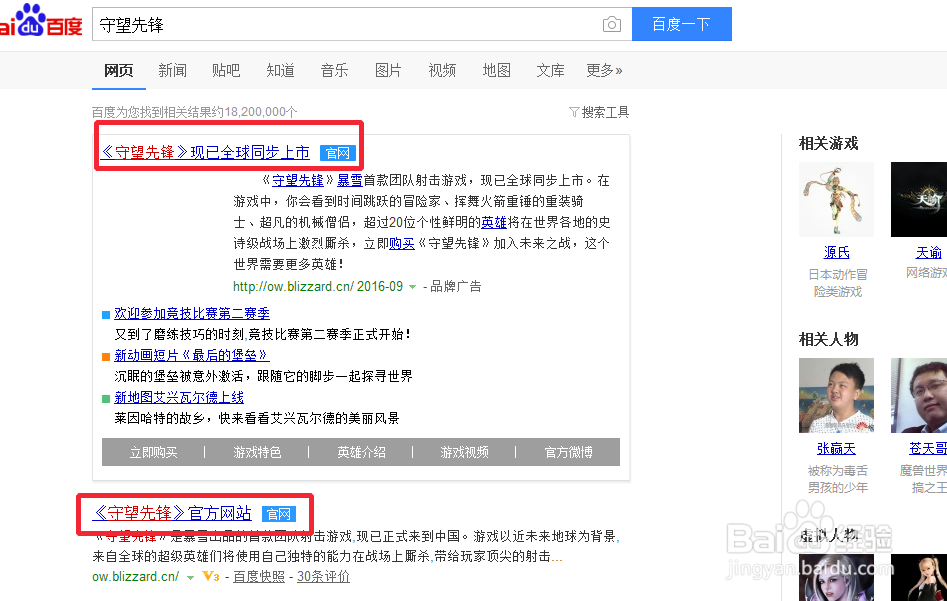Switch to the 新闻 tab
Viewport: 947px width, 601px height.
click(172, 71)
